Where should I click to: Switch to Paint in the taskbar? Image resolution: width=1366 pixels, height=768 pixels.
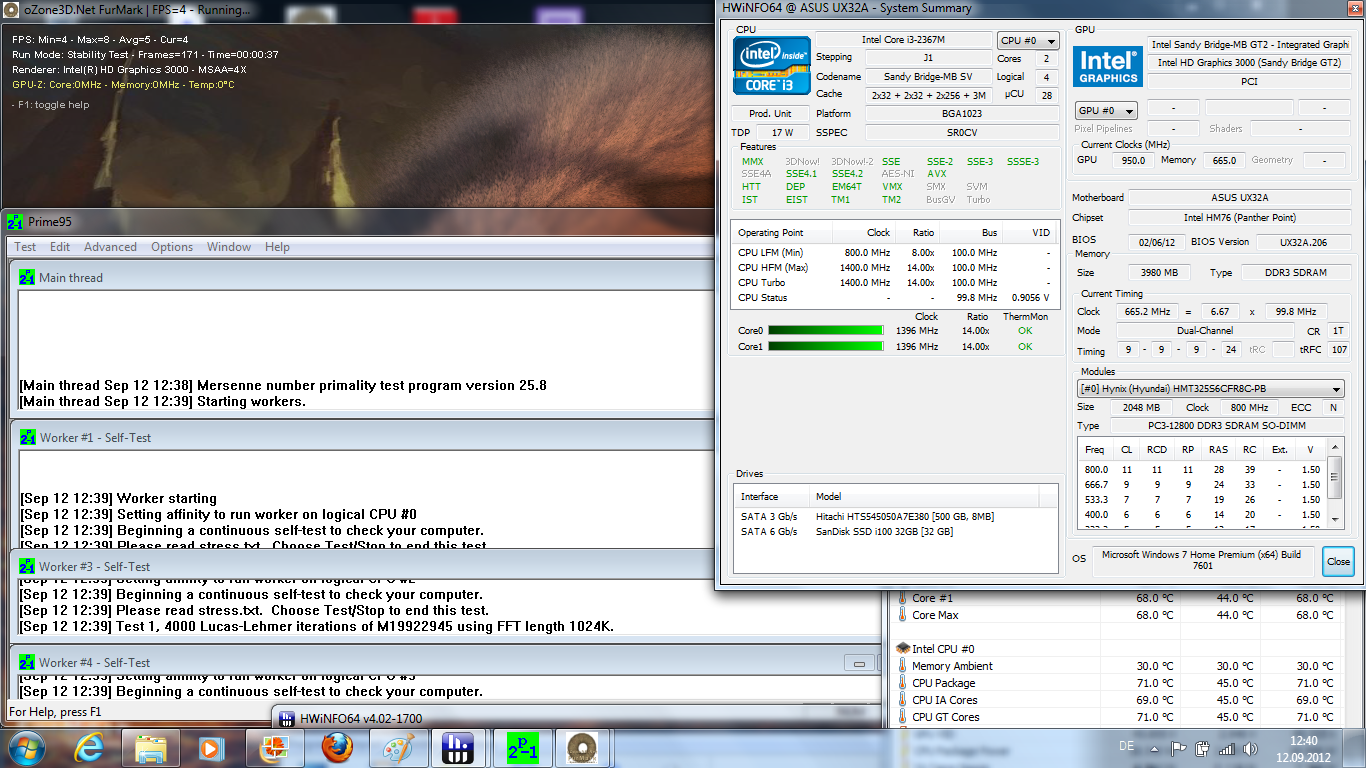click(x=399, y=748)
